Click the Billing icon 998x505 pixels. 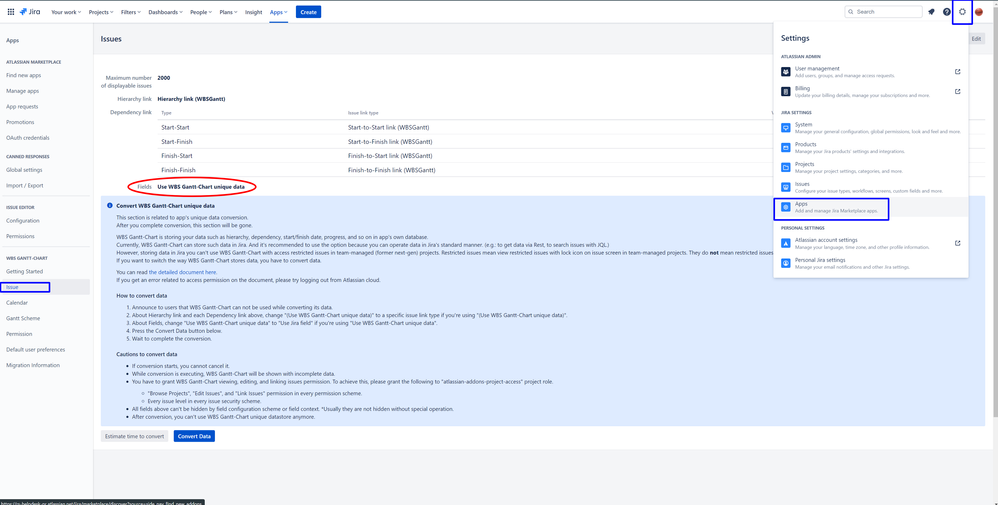coord(786,92)
